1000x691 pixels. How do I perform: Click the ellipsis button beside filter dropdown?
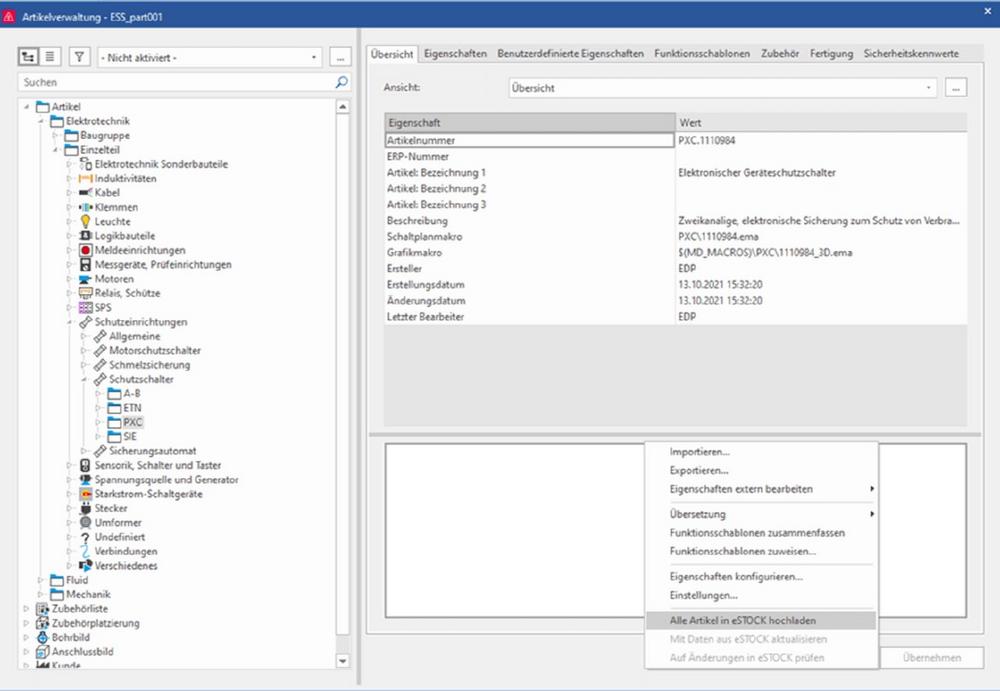(341, 57)
